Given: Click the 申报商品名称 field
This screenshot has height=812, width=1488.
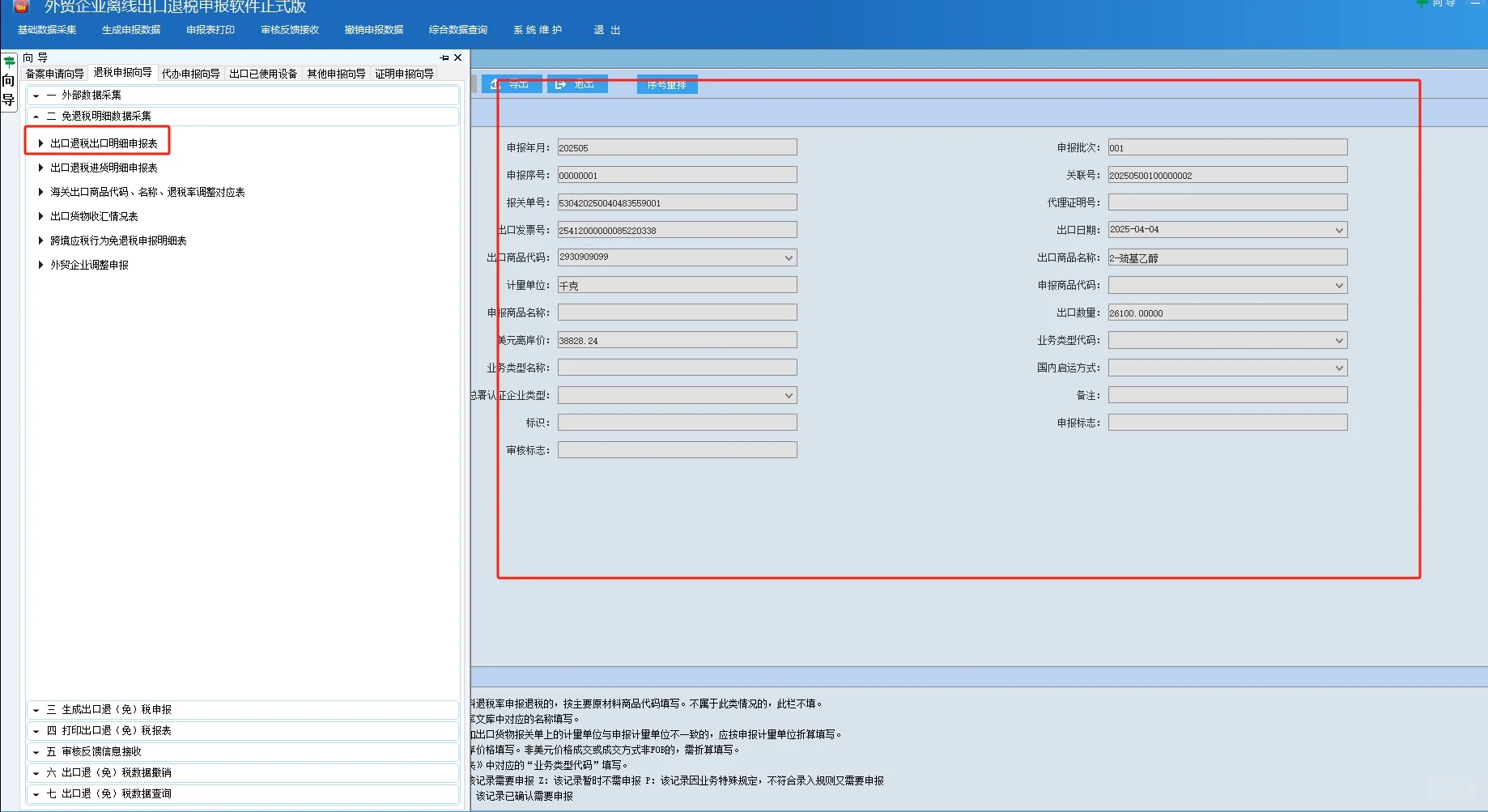Looking at the screenshot, I should (677, 312).
